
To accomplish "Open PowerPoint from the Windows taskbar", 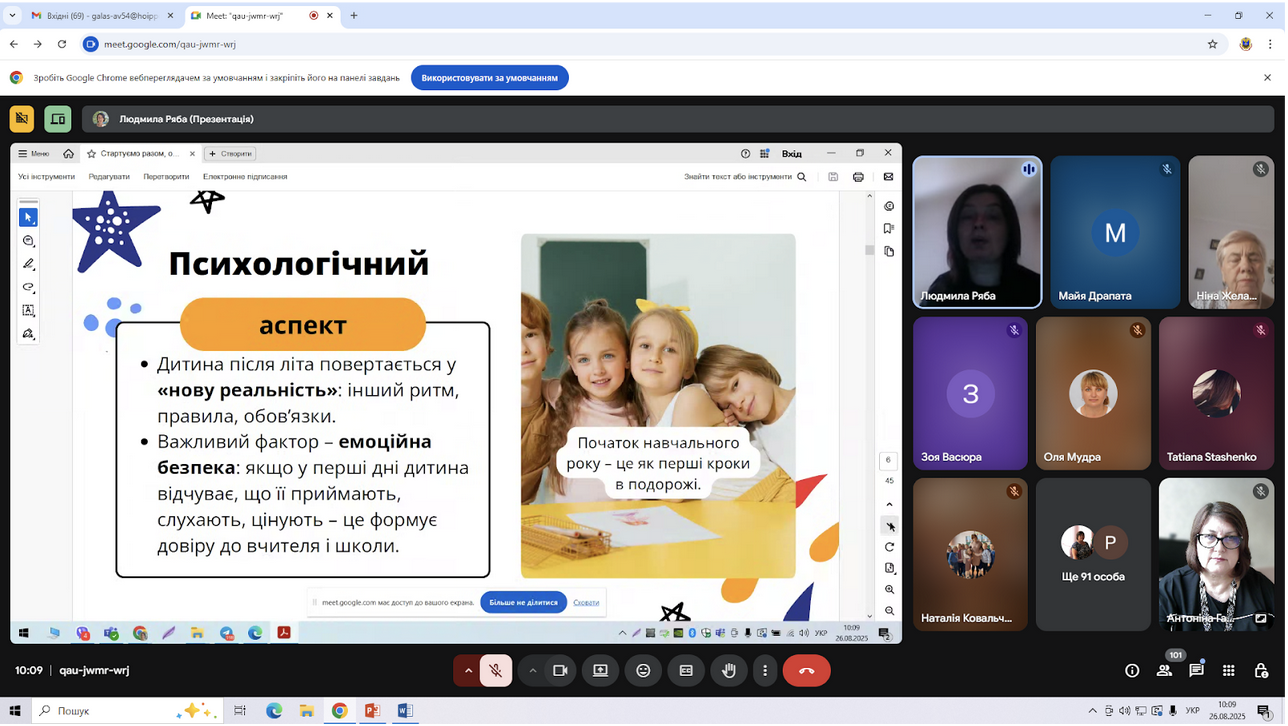I will click(373, 712).
